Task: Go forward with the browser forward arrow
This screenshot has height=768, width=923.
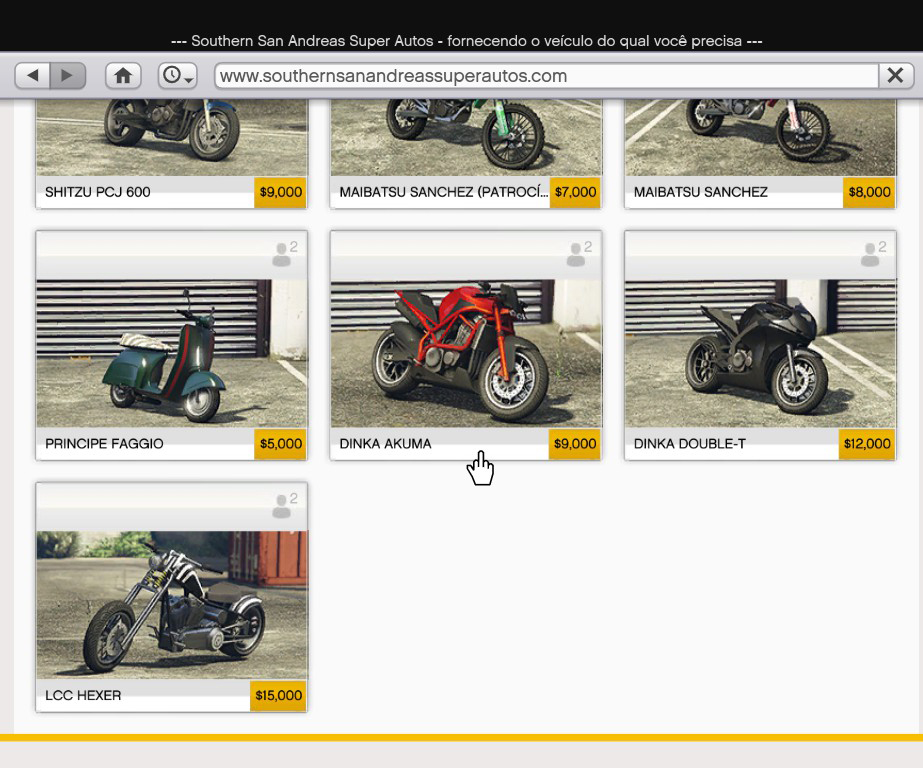Action: pos(68,75)
